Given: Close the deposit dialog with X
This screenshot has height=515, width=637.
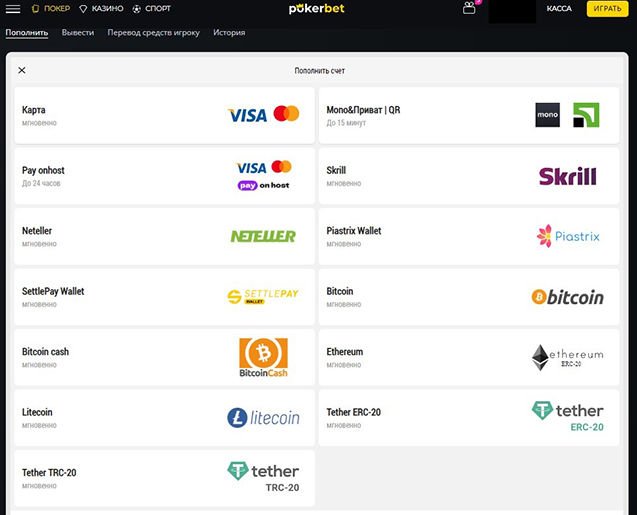Looking at the screenshot, I should [x=22, y=71].
